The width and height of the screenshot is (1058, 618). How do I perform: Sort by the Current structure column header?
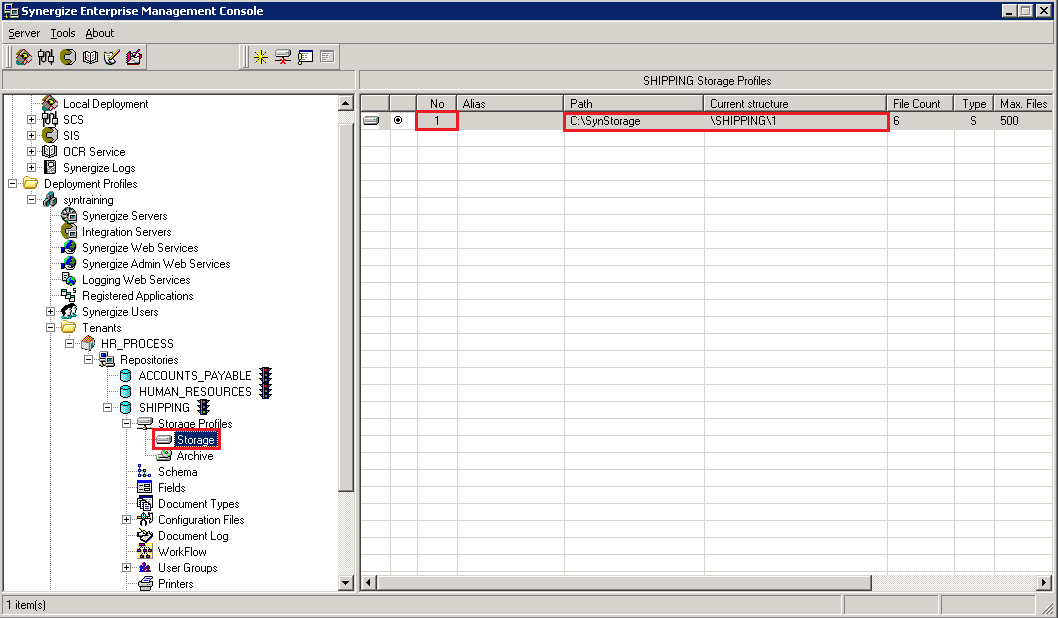click(795, 103)
